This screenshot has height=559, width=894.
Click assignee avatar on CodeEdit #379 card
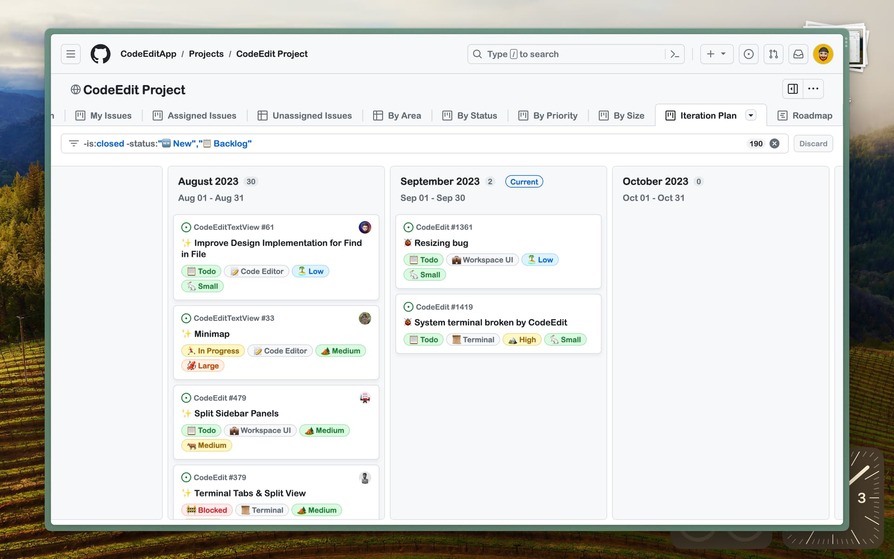point(365,478)
